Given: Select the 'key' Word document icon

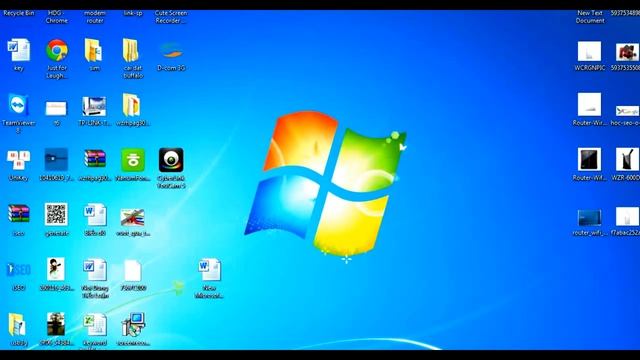Looking at the screenshot, I should pyautogui.click(x=18, y=50).
